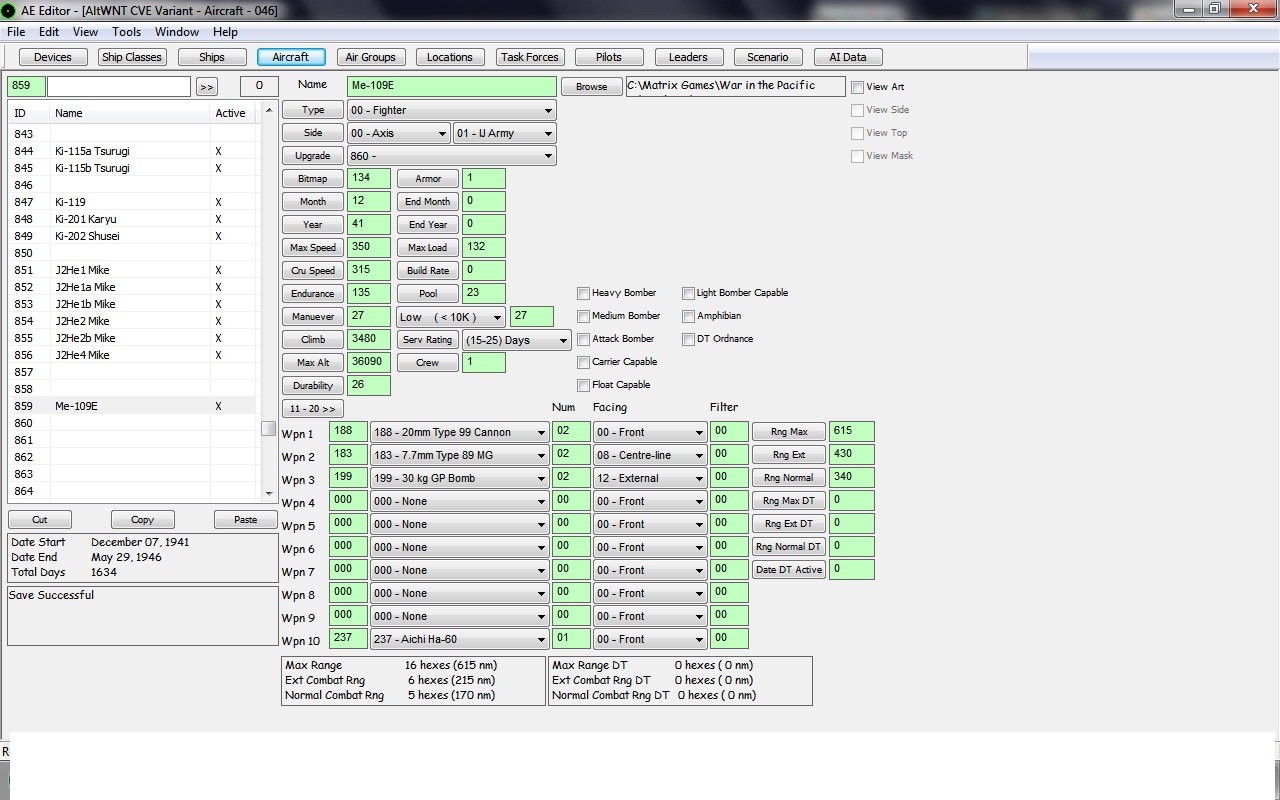Toggle the View Art checkbox

pyautogui.click(x=857, y=87)
